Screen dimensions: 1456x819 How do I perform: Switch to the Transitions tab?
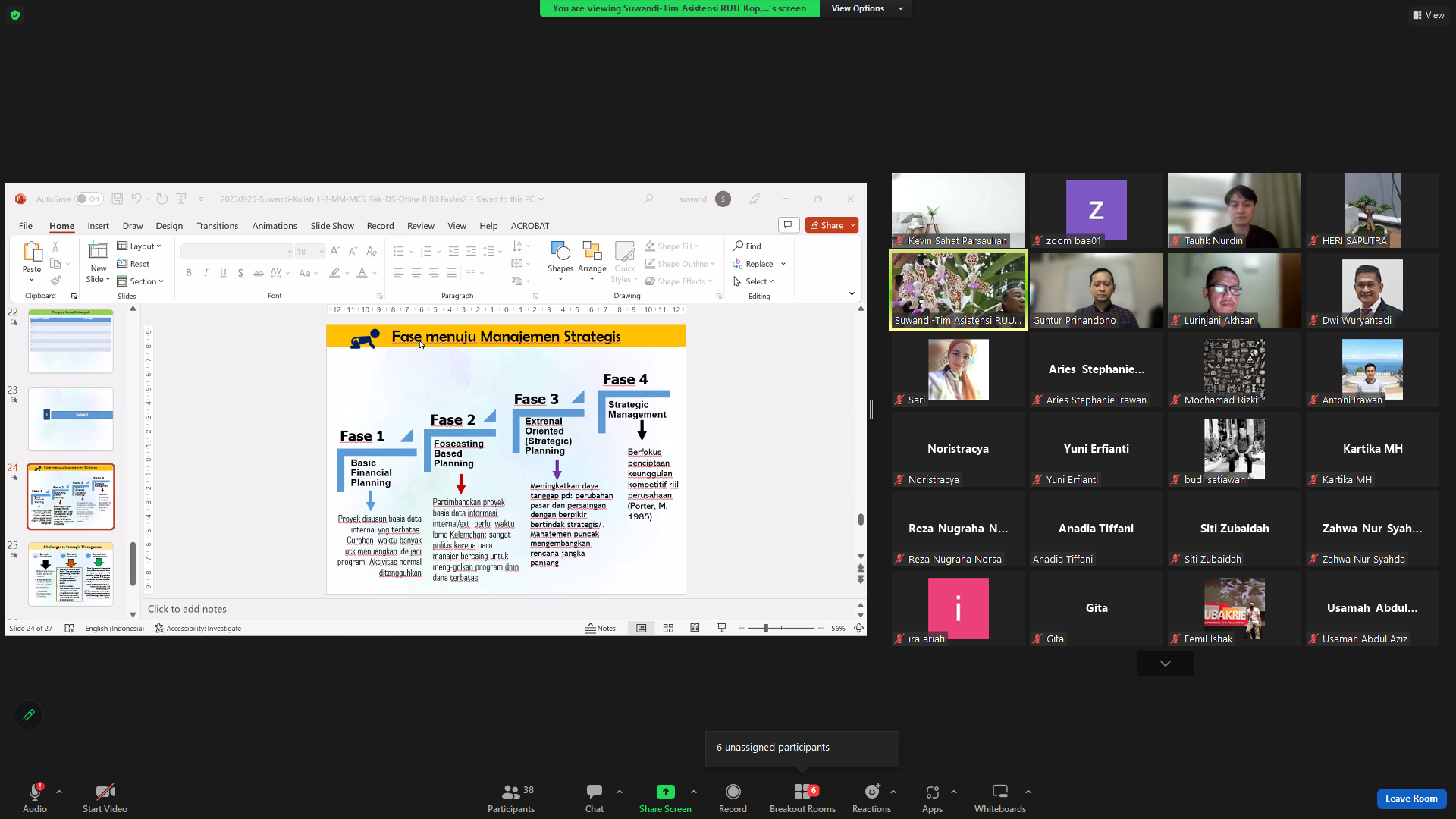[217, 226]
